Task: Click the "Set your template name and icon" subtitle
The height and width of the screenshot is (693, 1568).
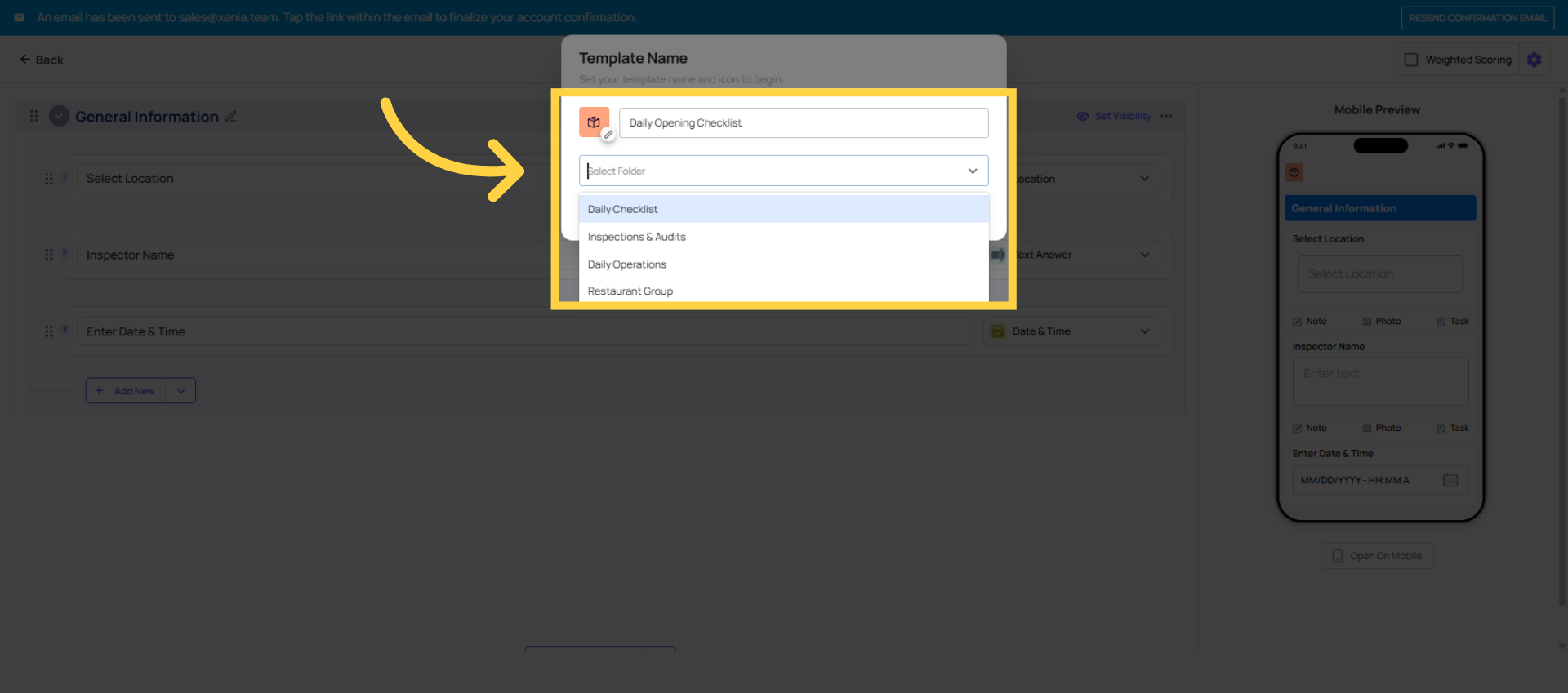Action: point(681,79)
